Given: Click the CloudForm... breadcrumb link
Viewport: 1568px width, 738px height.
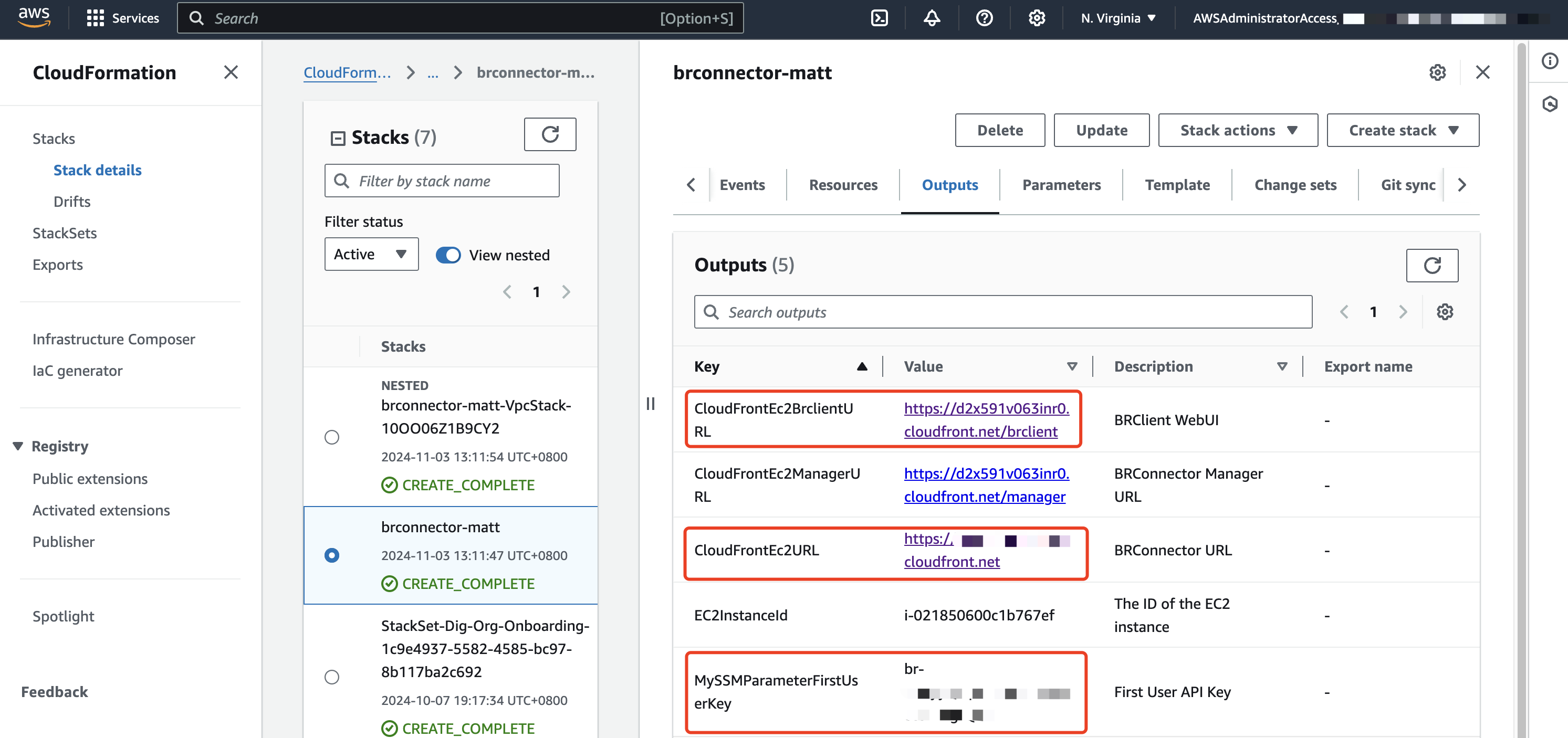Looking at the screenshot, I should tap(347, 72).
